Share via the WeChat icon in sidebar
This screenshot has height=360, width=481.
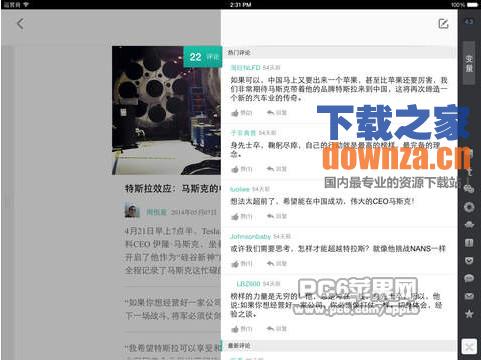pyautogui.click(x=469, y=189)
